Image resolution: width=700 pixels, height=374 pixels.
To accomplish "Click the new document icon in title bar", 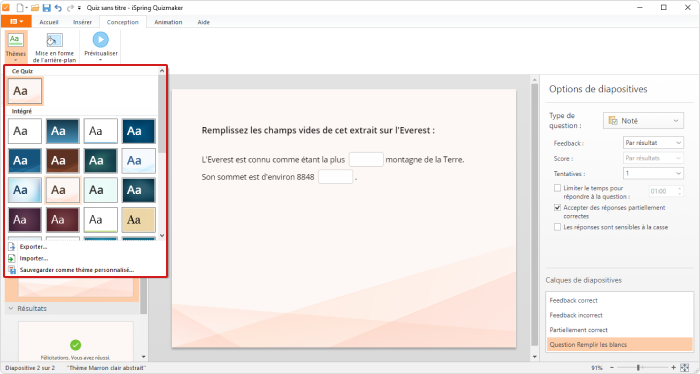I will click(x=20, y=8).
